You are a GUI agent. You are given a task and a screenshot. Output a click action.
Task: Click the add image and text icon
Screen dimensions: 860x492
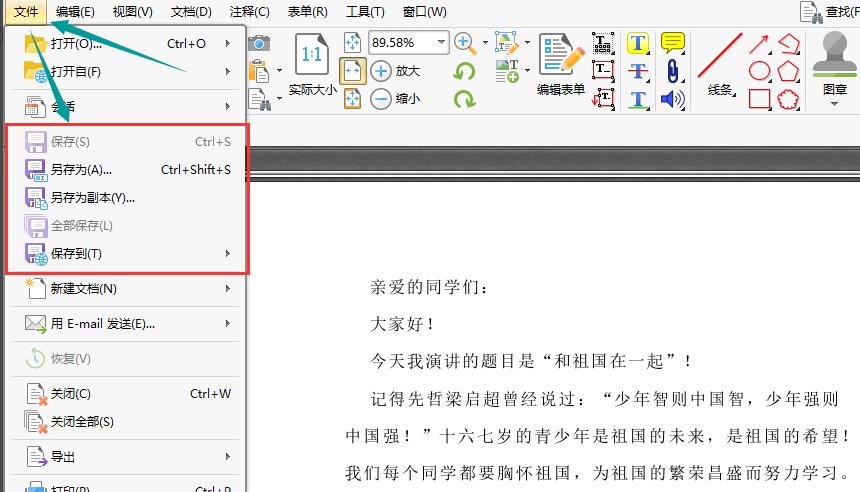tap(507, 71)
